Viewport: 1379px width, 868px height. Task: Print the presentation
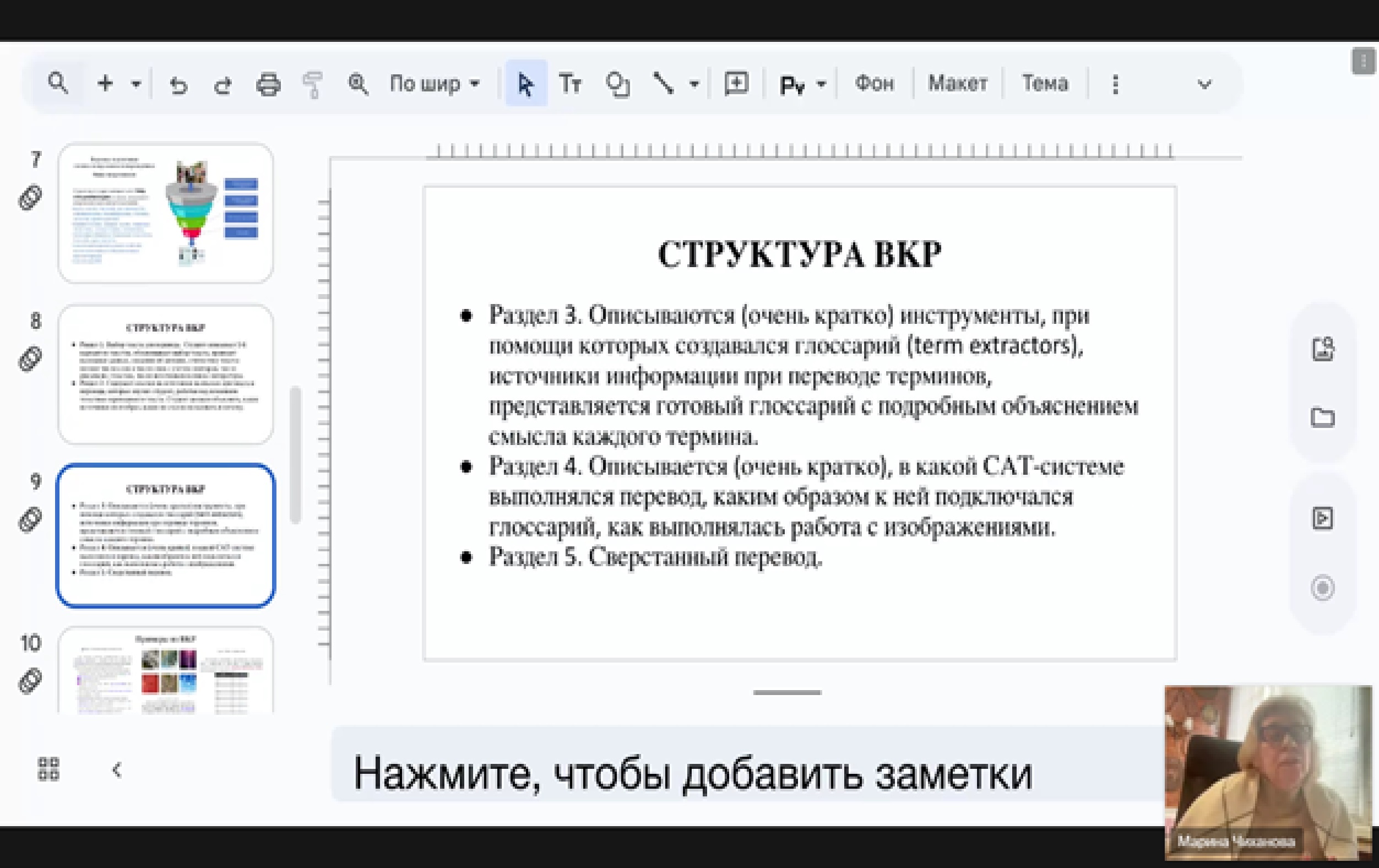[268, 85]
